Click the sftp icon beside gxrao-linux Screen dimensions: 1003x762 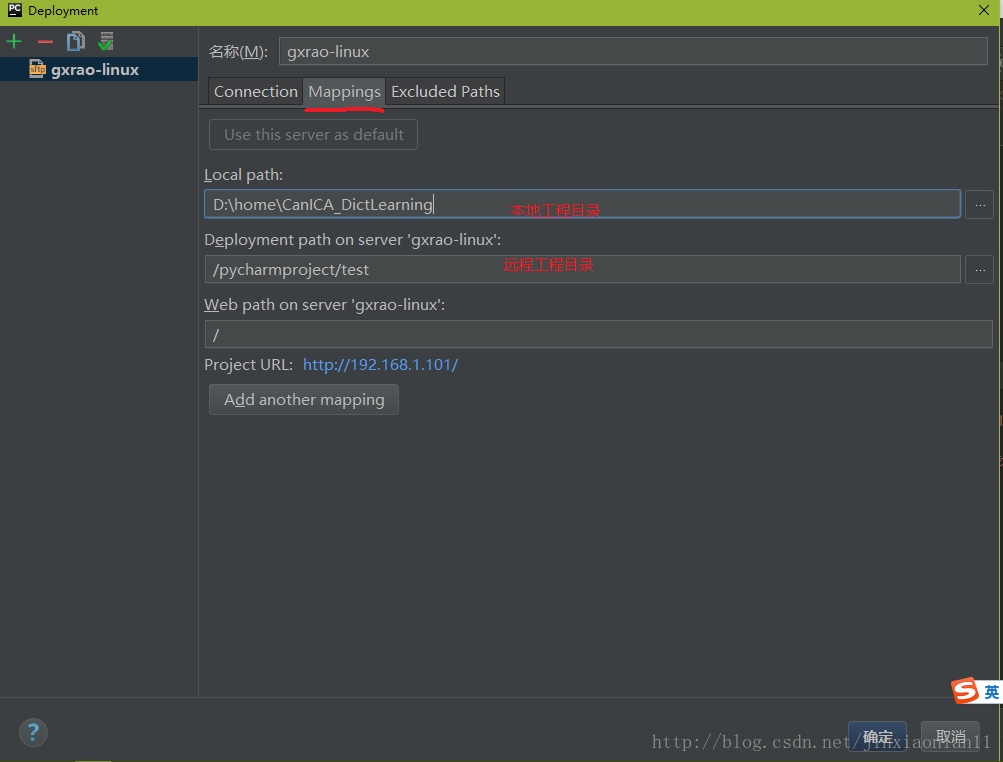tap(37, 69)
